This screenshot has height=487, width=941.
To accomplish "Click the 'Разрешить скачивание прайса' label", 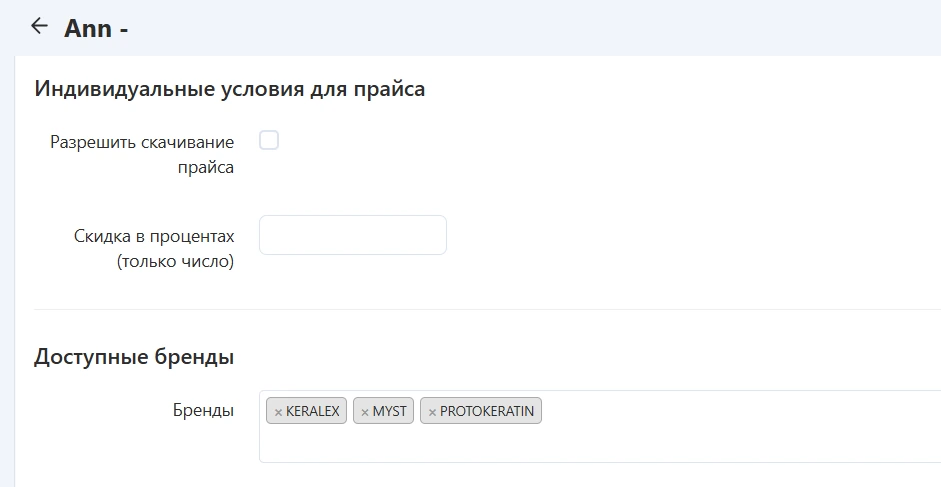I will coord(142,154).
